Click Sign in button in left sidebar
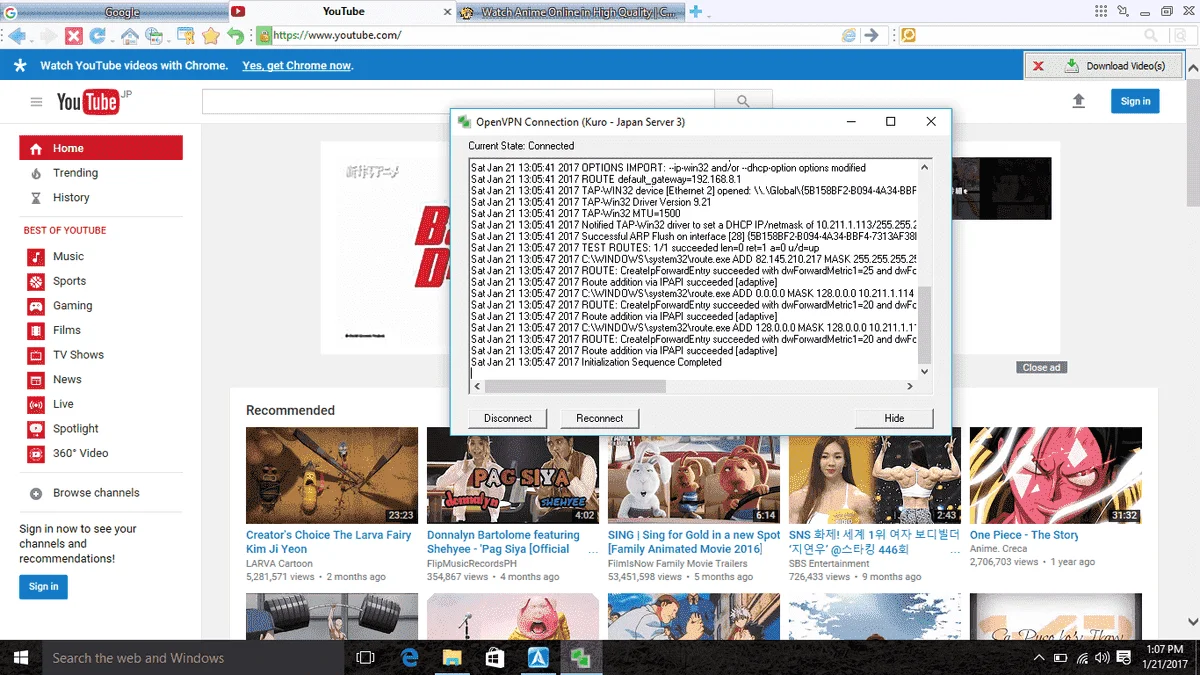 (43, 587)
